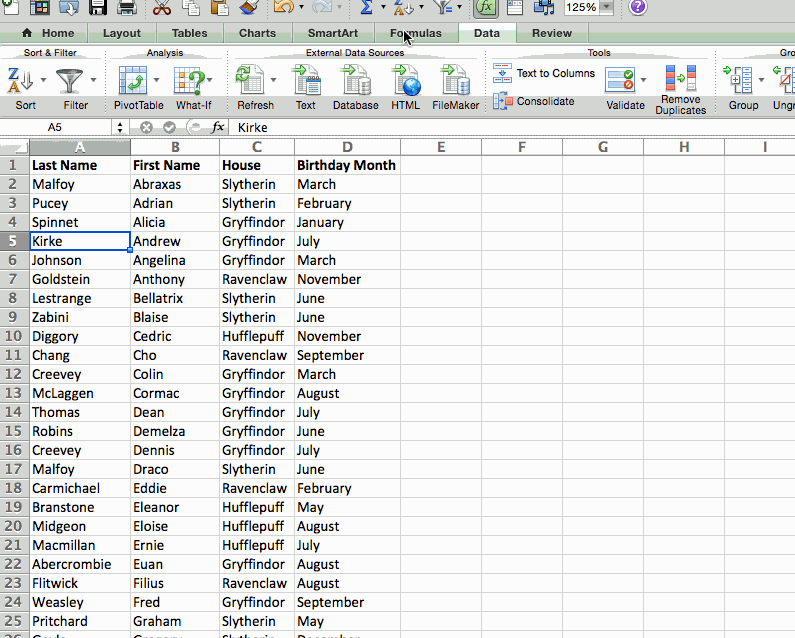Viewport: 795px width, 638px height.
Task: Switch to the Charts ribbon tab
Action: point(258,33)
